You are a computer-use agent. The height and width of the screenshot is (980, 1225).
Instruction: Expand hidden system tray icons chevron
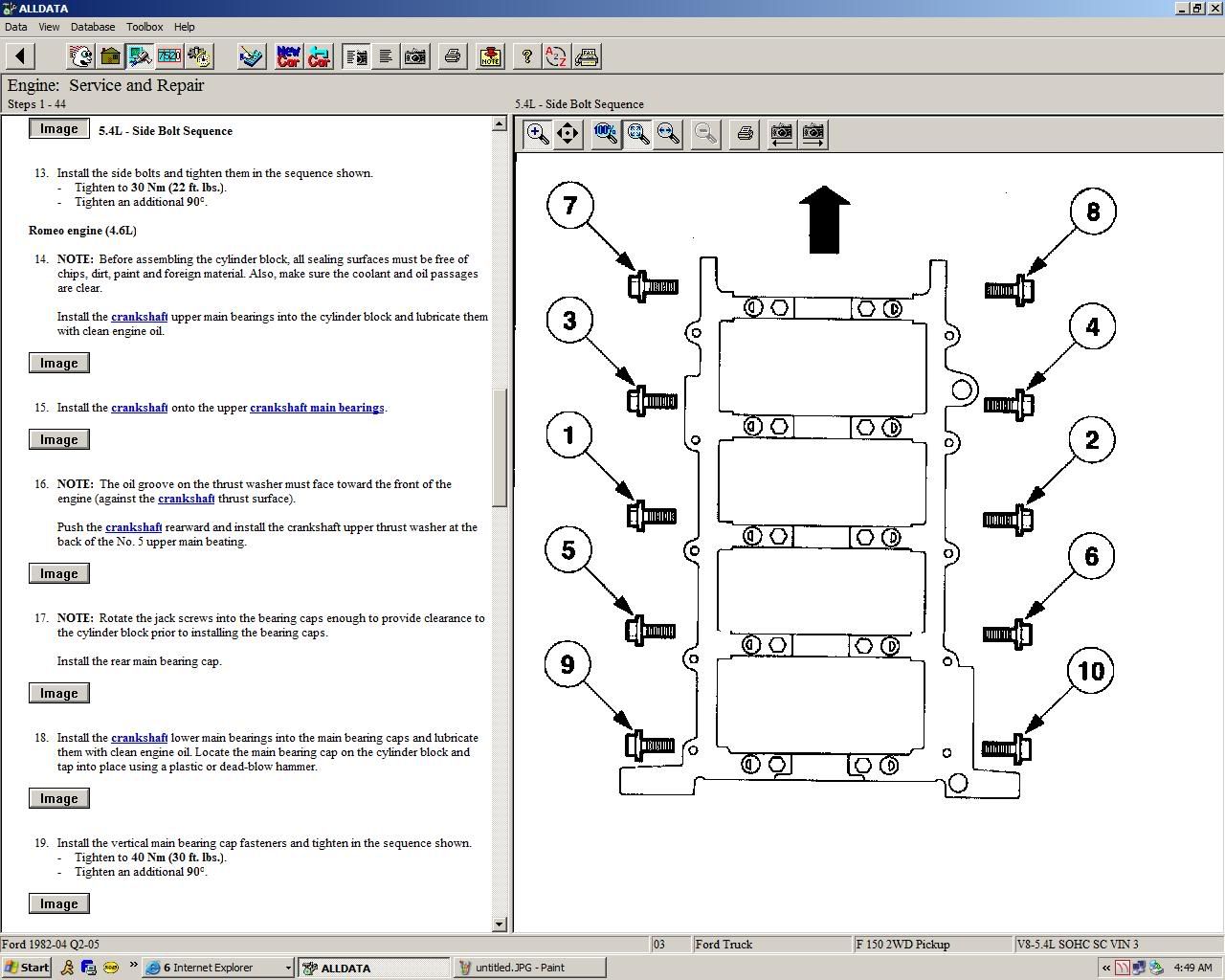pyautogui.click(x=1106, y=968)
